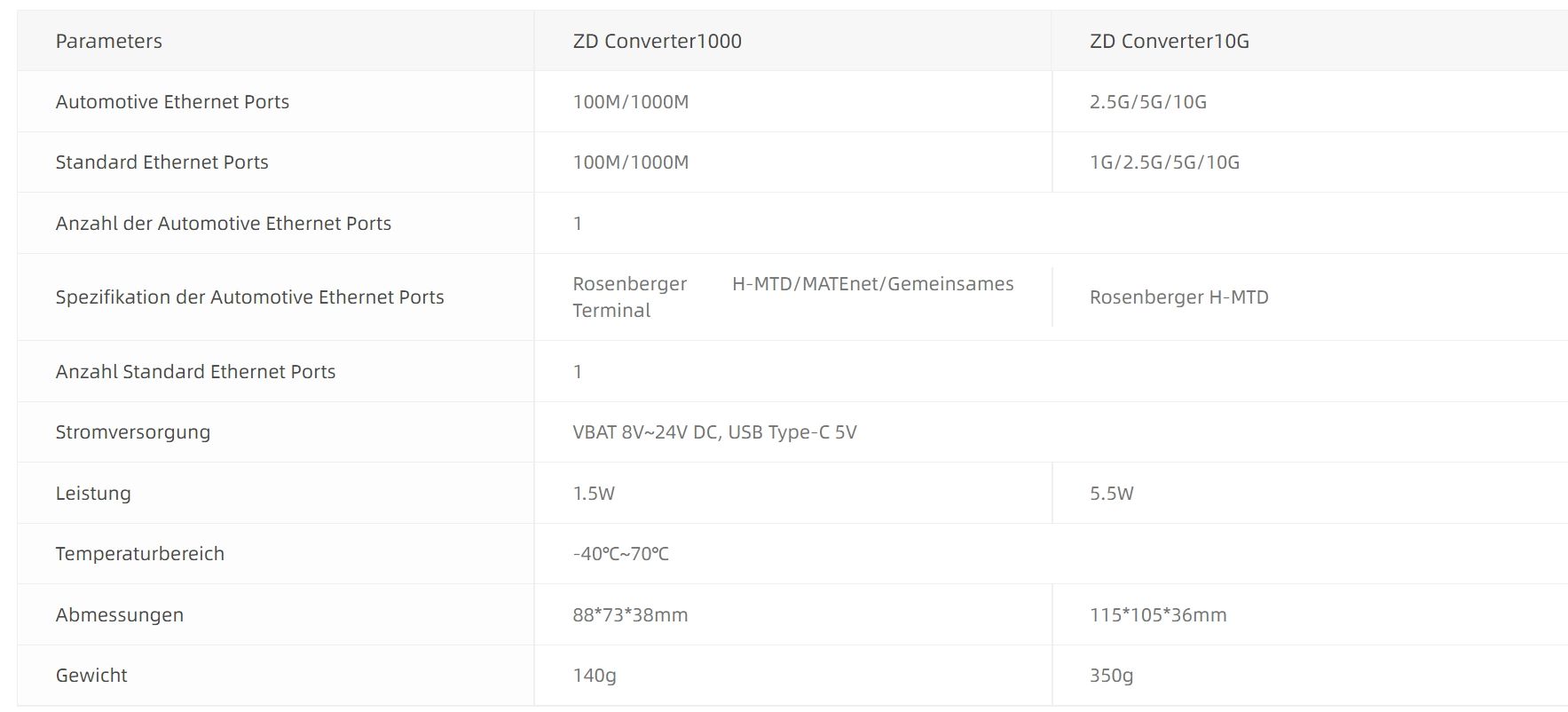
Task: Click the "VBAT 8V~24V DC, USB Type-C 5V" value
Action: click(x=714, y=432)
